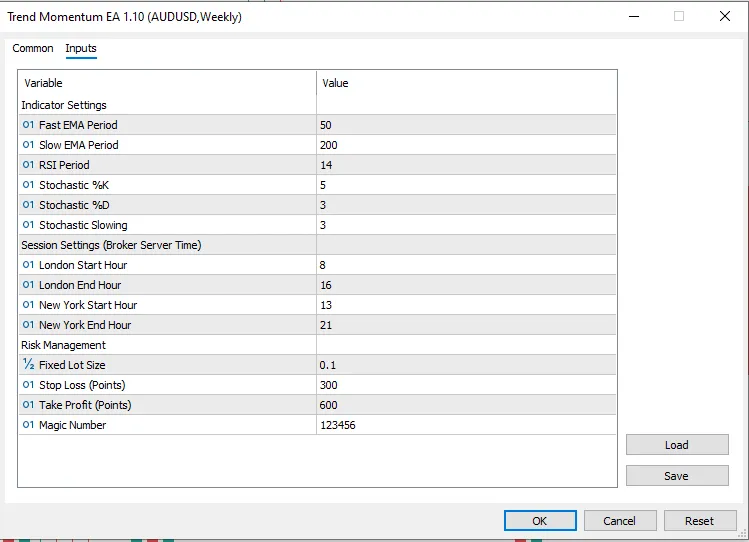Click the icon next to Stop Loss (Points)
749x542 pixels.
tap(28, 385)
